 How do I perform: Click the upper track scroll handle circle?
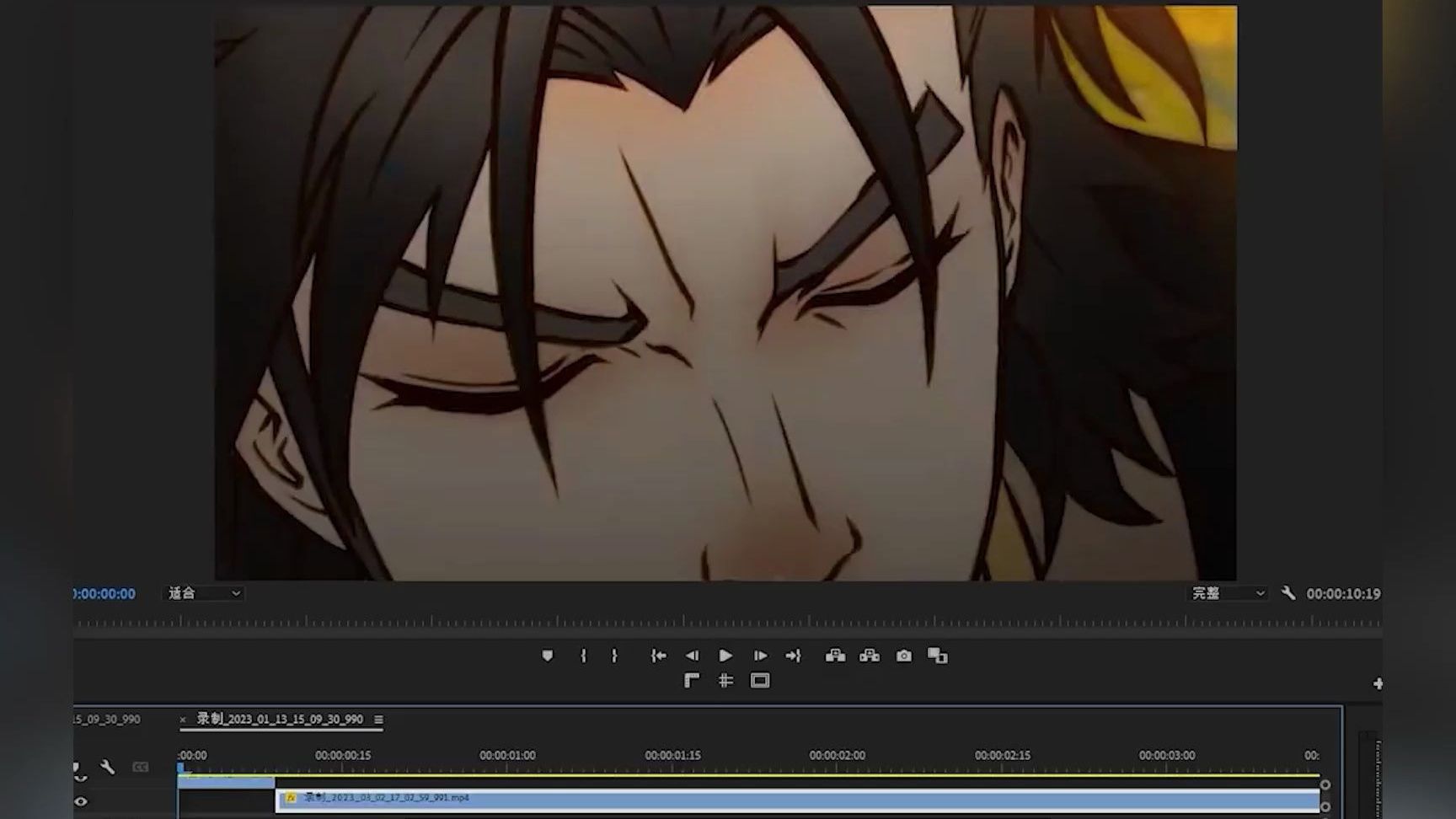pos(1325,785)
